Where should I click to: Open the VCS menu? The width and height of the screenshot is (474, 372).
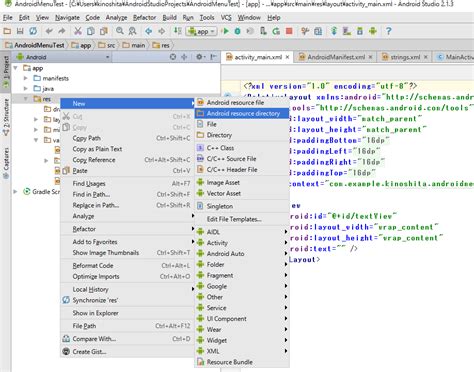226,18
